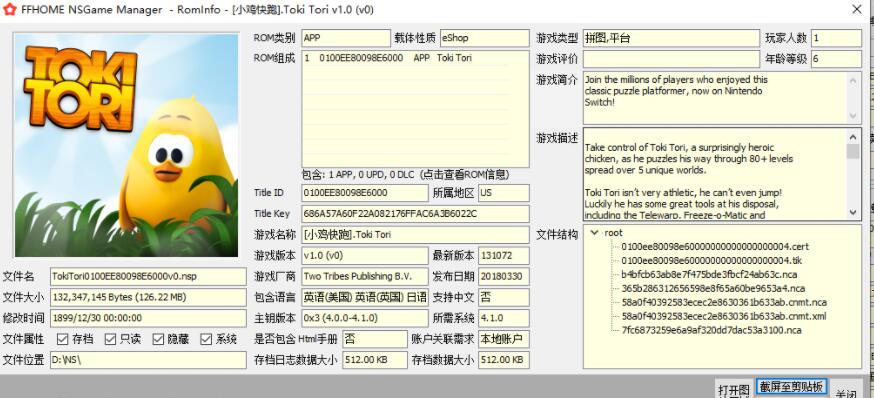Click the 载体性质 field showing eShop
874x398 pixels.
[484, 38]
